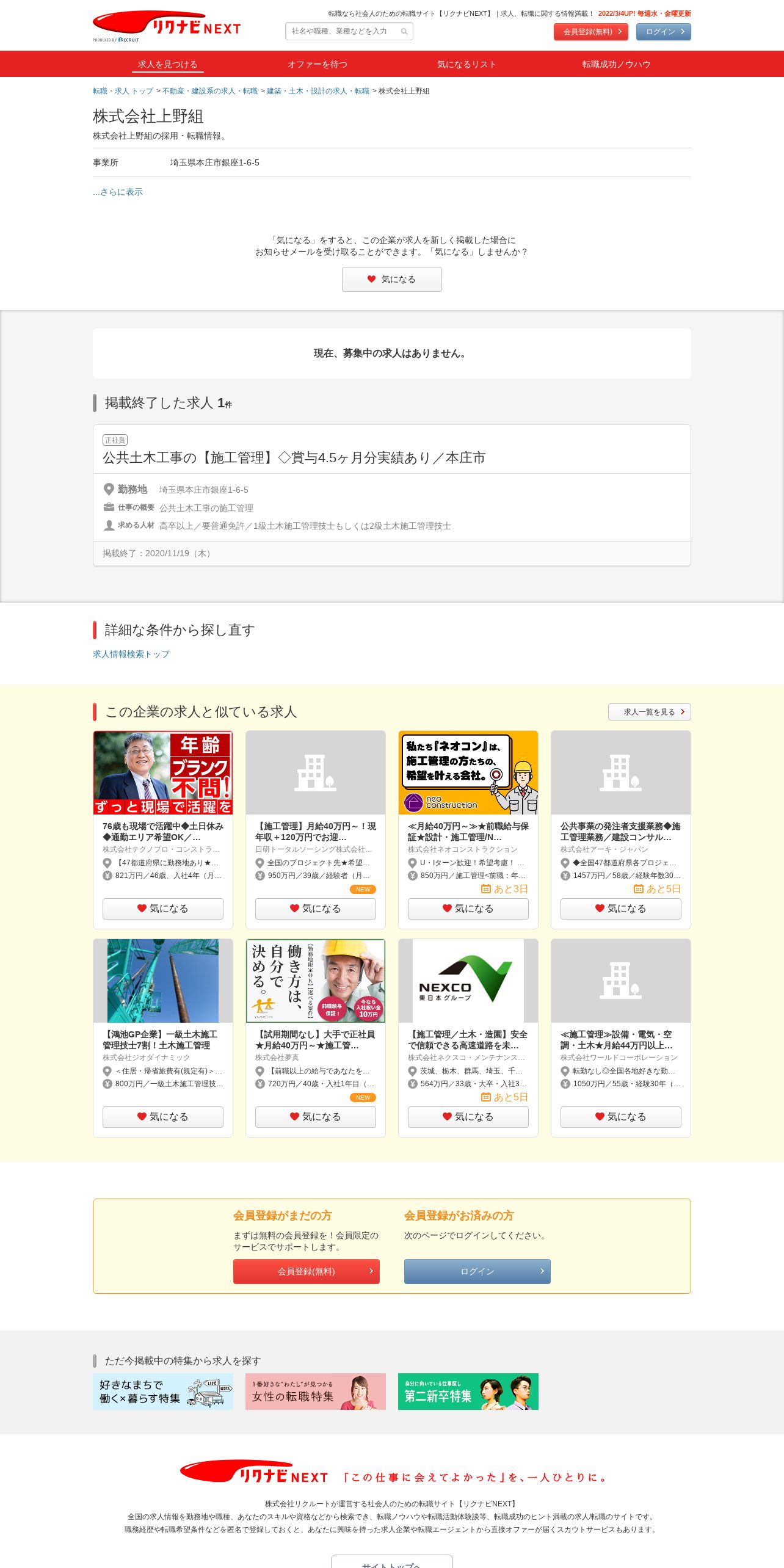Image resolution: width=784 pixels, height=1568 pixels.
Task: Toggle 気になる on ネオコンストラクション card
Action: pyautogui.click(x=468, y=909)
